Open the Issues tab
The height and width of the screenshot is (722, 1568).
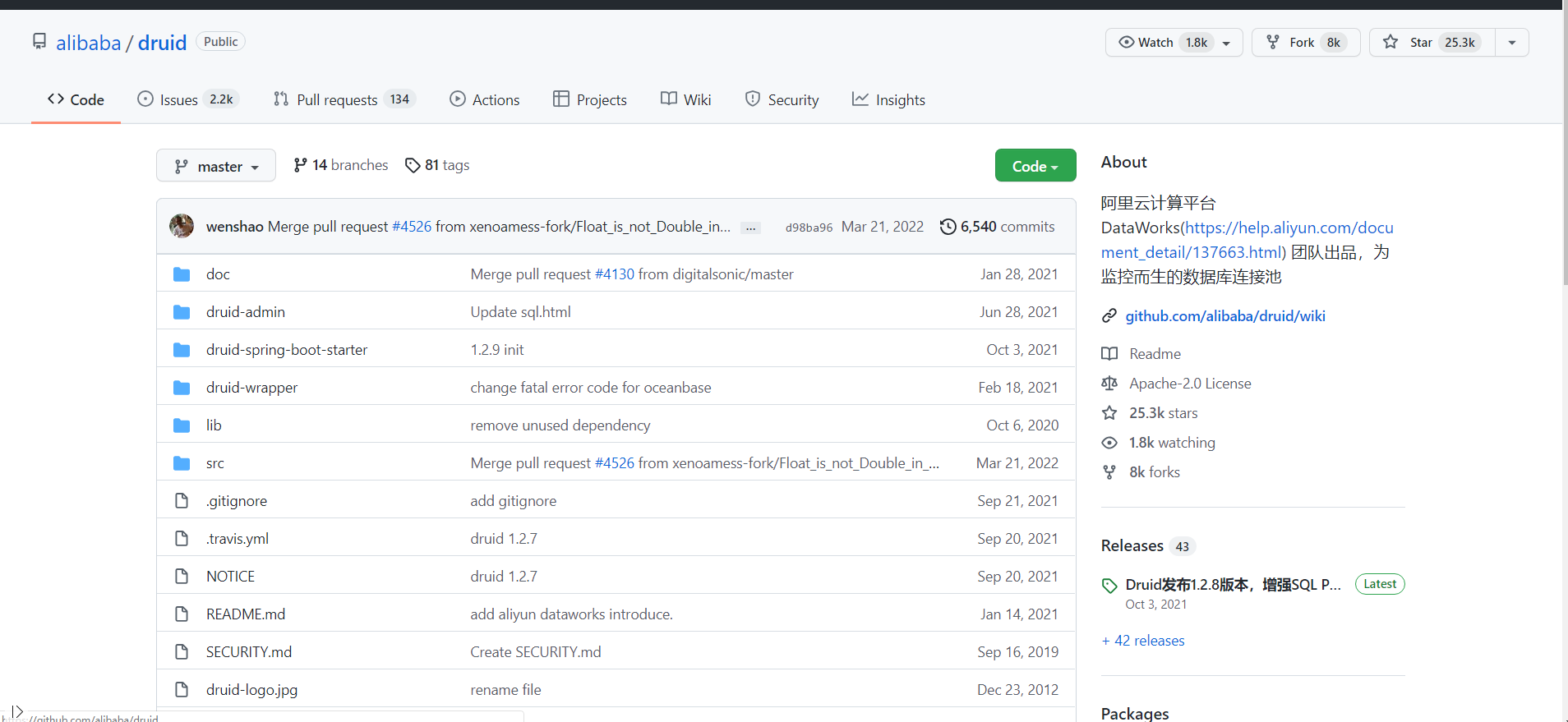pyautogui.click(x=187, y=99)
